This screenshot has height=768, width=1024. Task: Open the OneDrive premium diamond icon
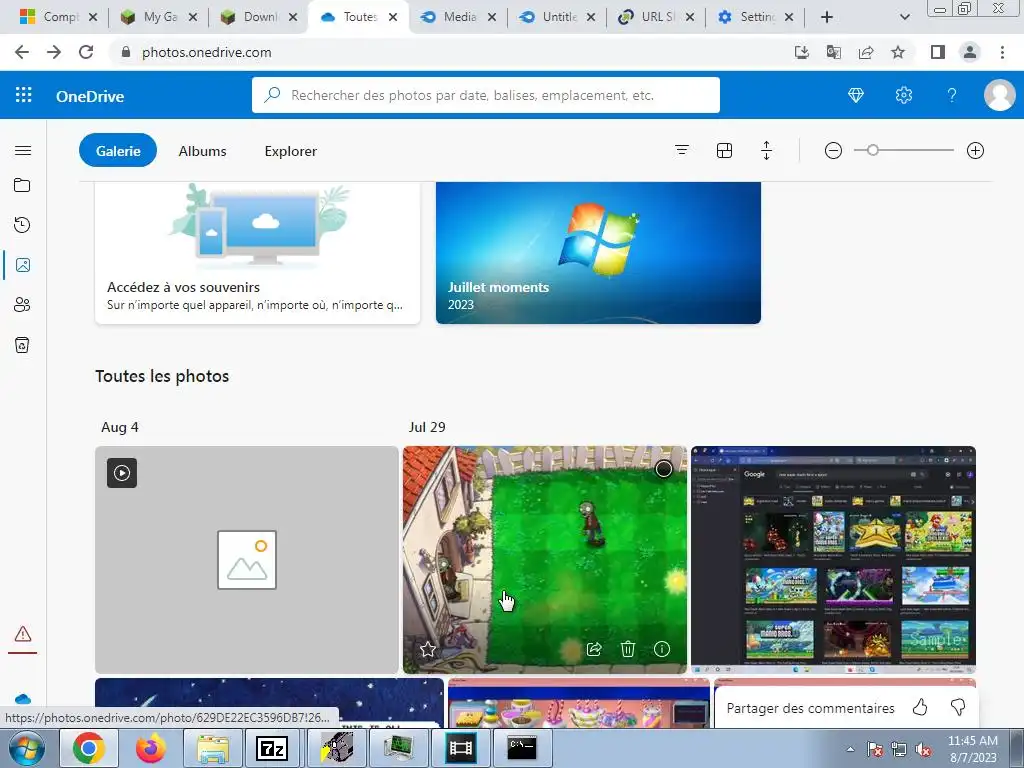pyautogui.click(x=856, y=95)
